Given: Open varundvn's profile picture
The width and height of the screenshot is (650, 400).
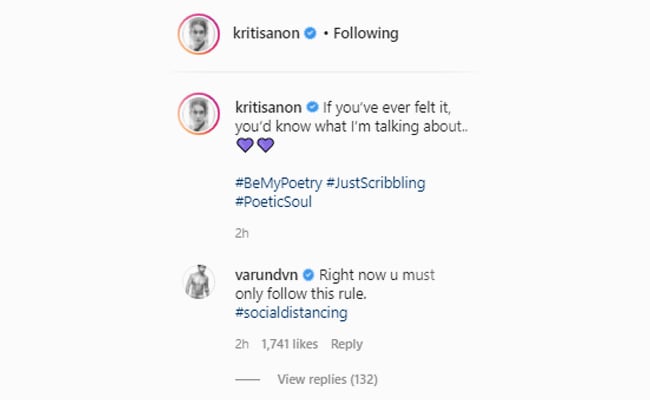Looking at the screenshot, I should (x=197, y=283).
